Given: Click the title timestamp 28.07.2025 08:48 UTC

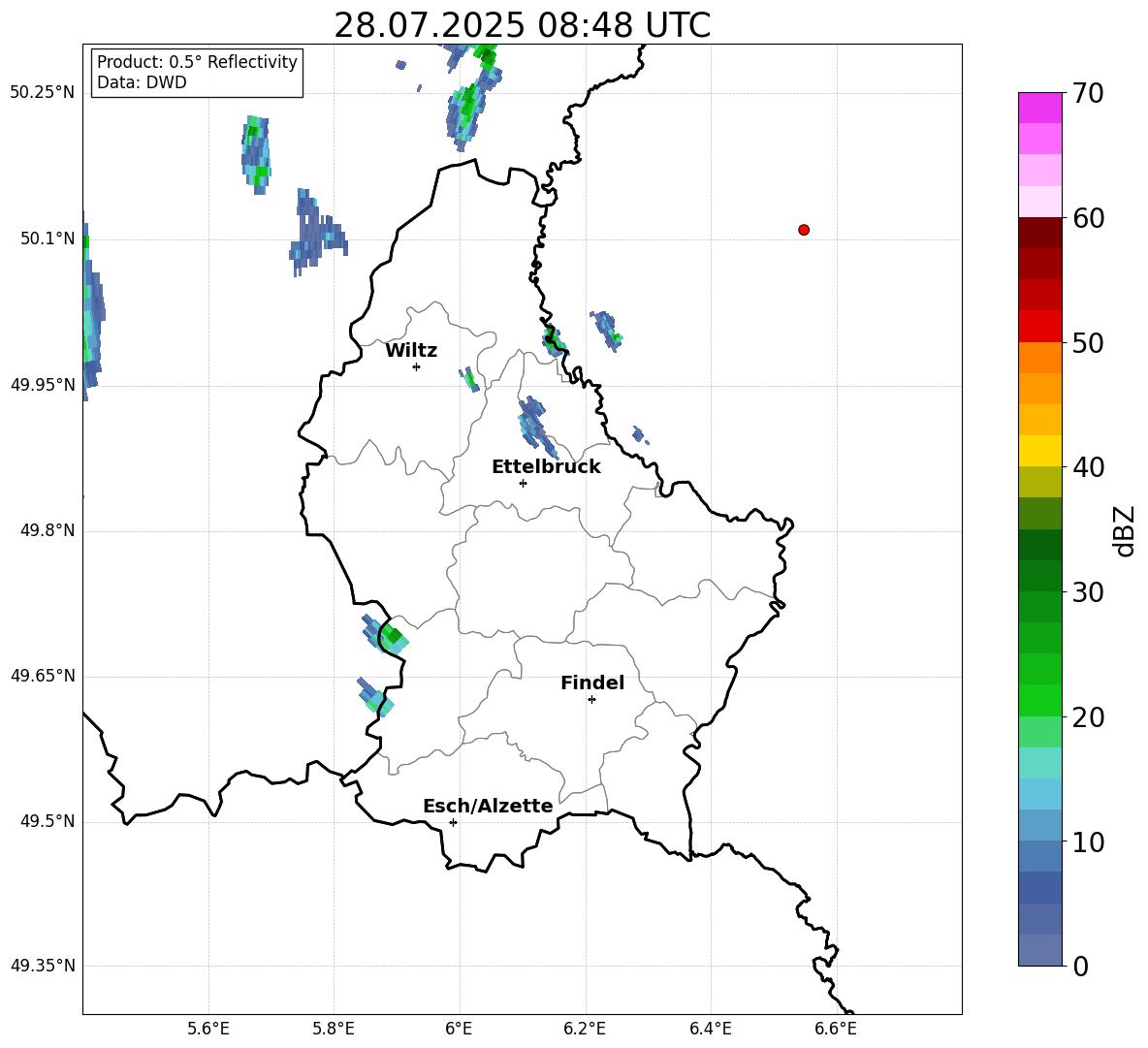Looking at the screenshot, I should pyautogui.click(x=522, y=25).
